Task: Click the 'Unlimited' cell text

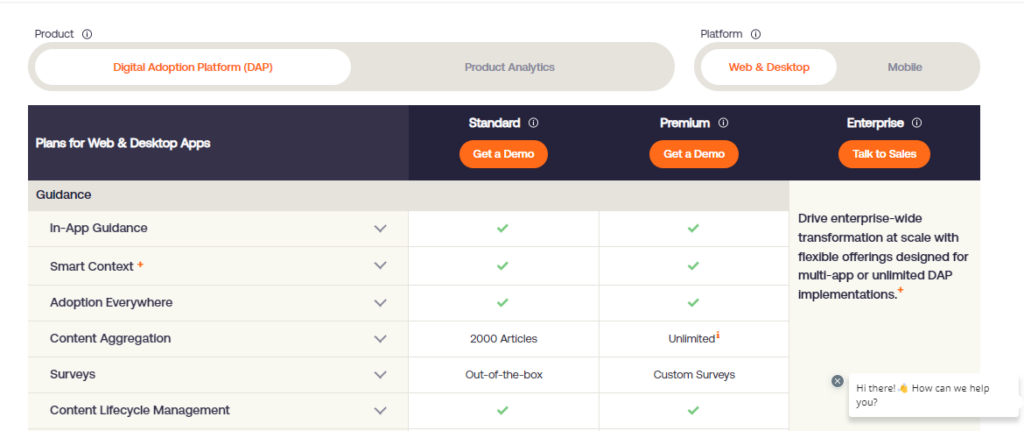Action: [691, 339]
